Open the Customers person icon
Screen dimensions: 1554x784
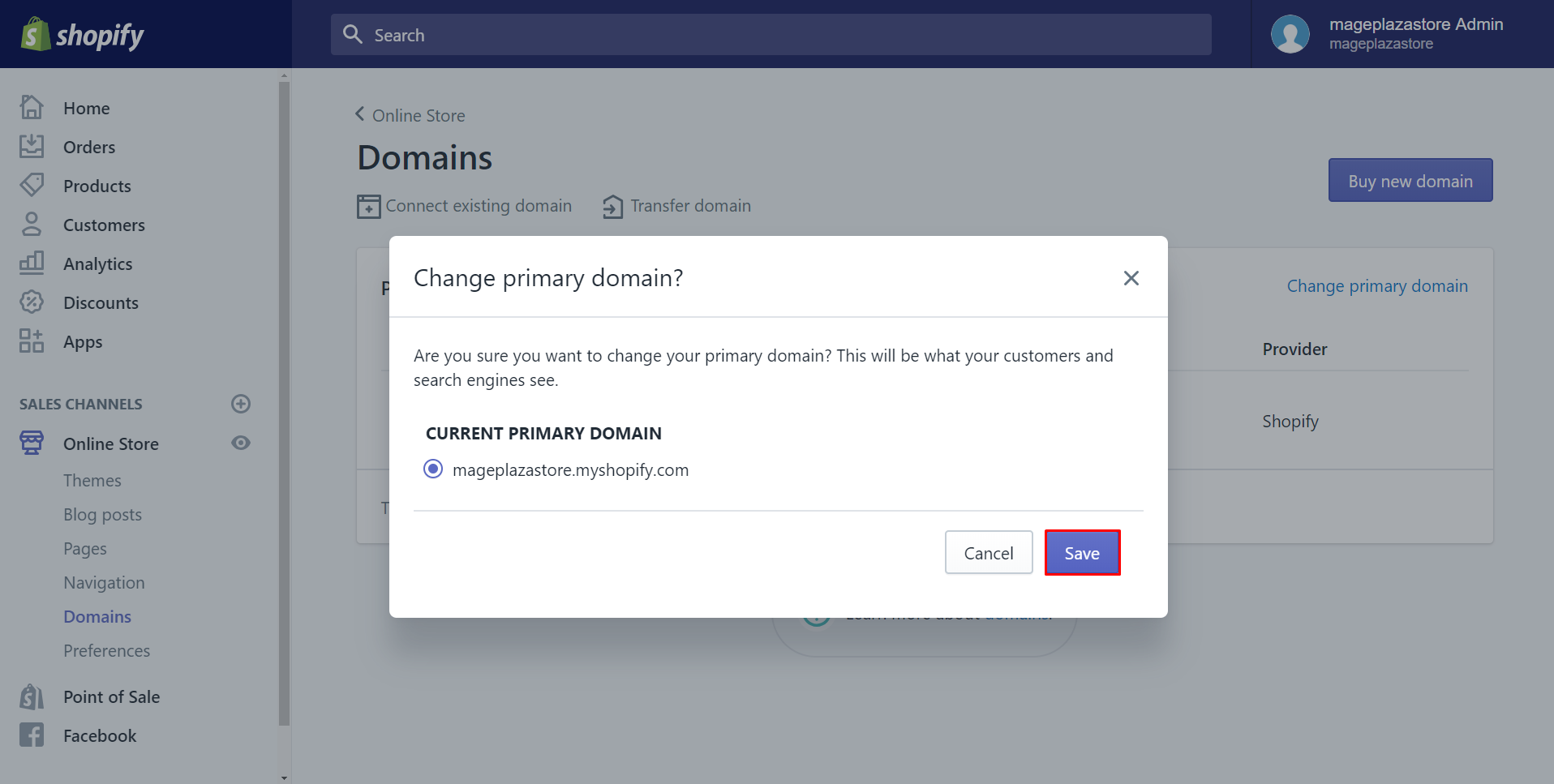coord(32,224)
